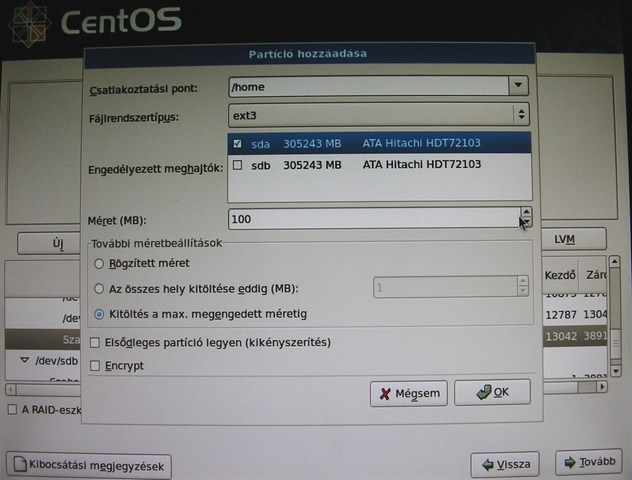Enable the Encrypt checkbox
Image resolution: width=632 pixels, height=480 pixels.
tap(96, 366)
